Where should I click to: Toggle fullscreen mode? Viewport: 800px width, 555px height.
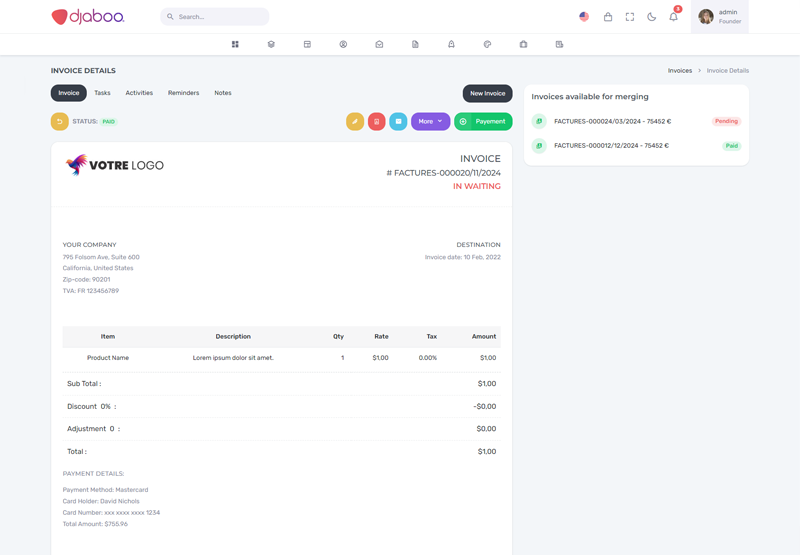click(x=629, y=17)
